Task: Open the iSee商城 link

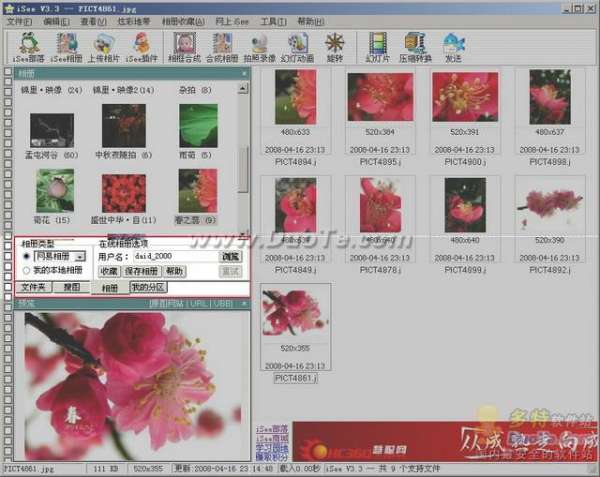Action: pos(272,439)
